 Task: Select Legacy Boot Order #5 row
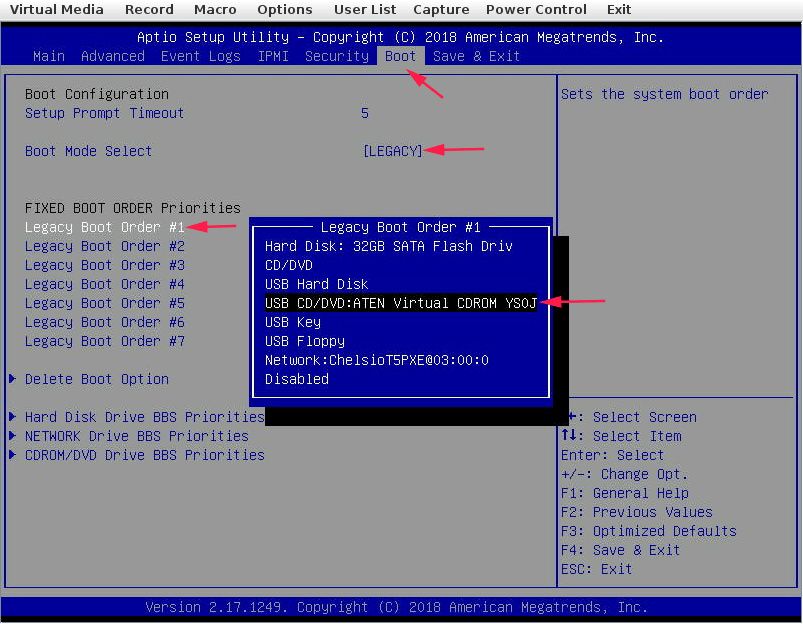coord(104,303)
